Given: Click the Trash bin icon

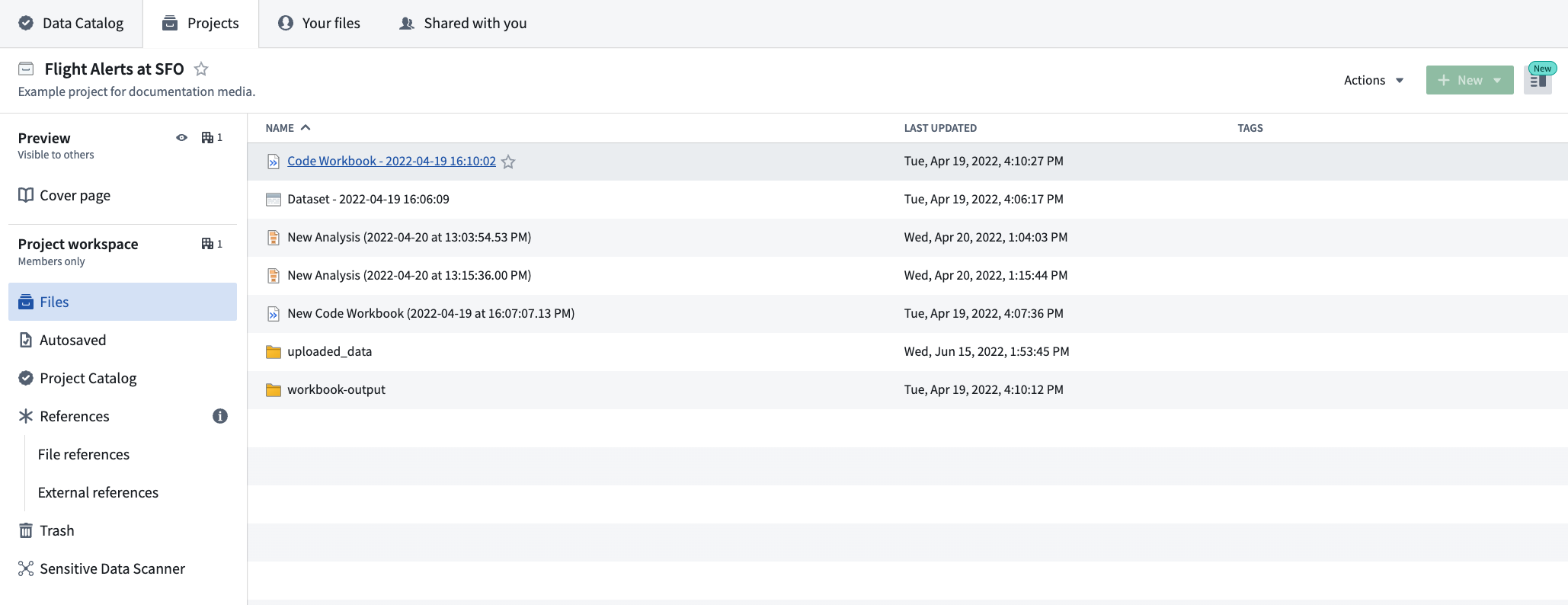Looking at the screenshot, I should point(26,530).
